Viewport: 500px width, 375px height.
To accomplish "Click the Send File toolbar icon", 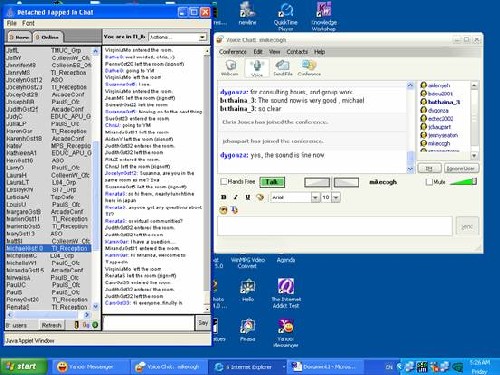I will click(x=283, y=68).
